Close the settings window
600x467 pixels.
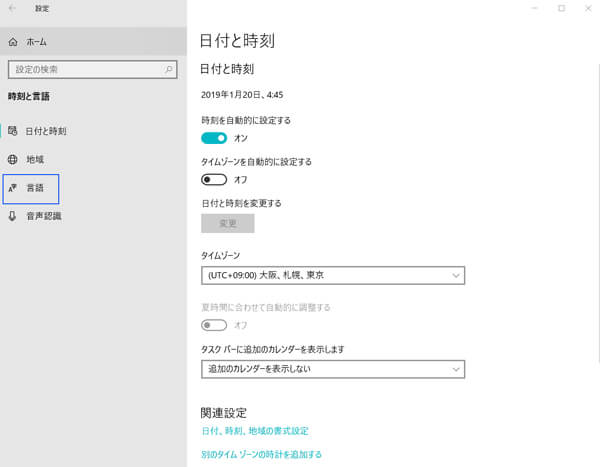tap(588, 8)
